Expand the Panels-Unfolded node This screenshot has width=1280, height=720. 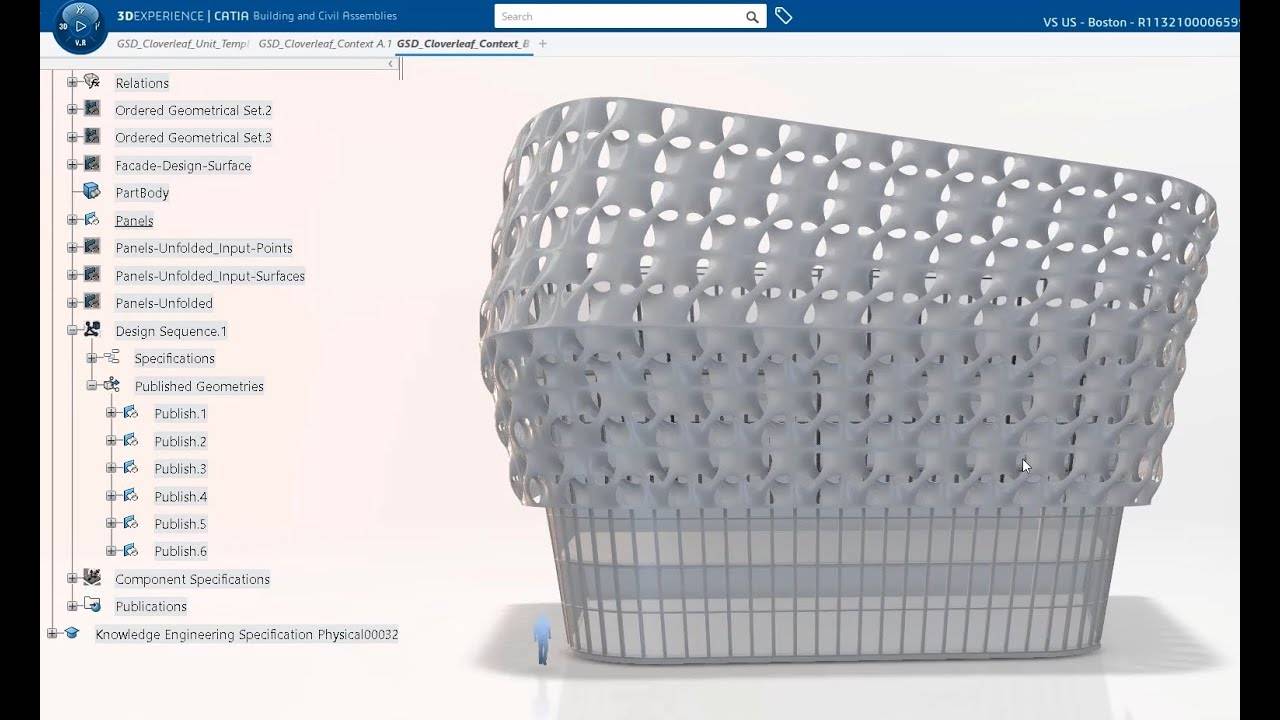tap(72, 302)
